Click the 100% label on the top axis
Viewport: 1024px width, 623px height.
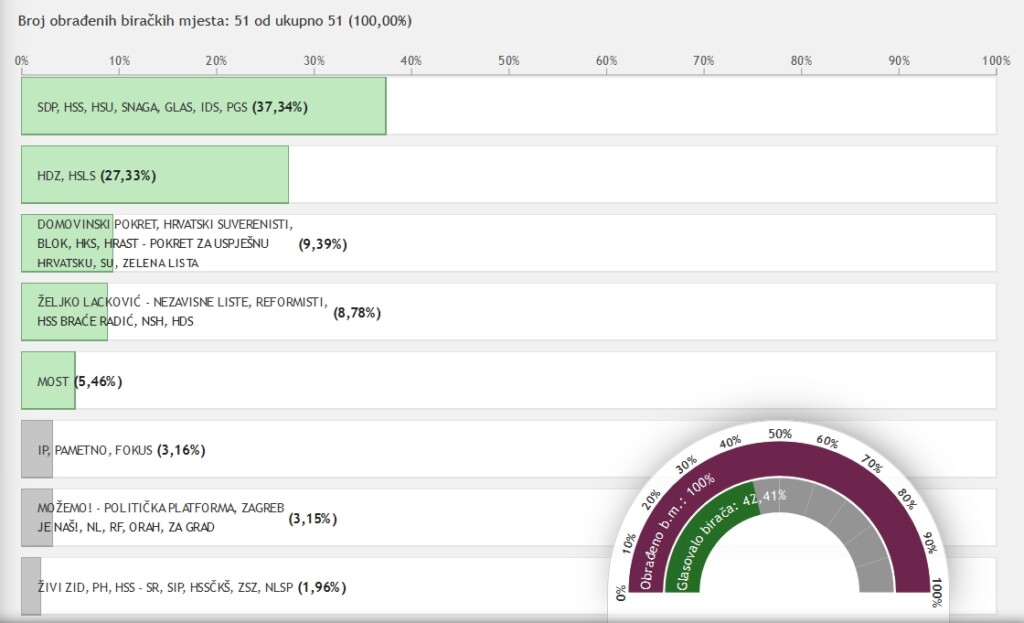(995, 61)
